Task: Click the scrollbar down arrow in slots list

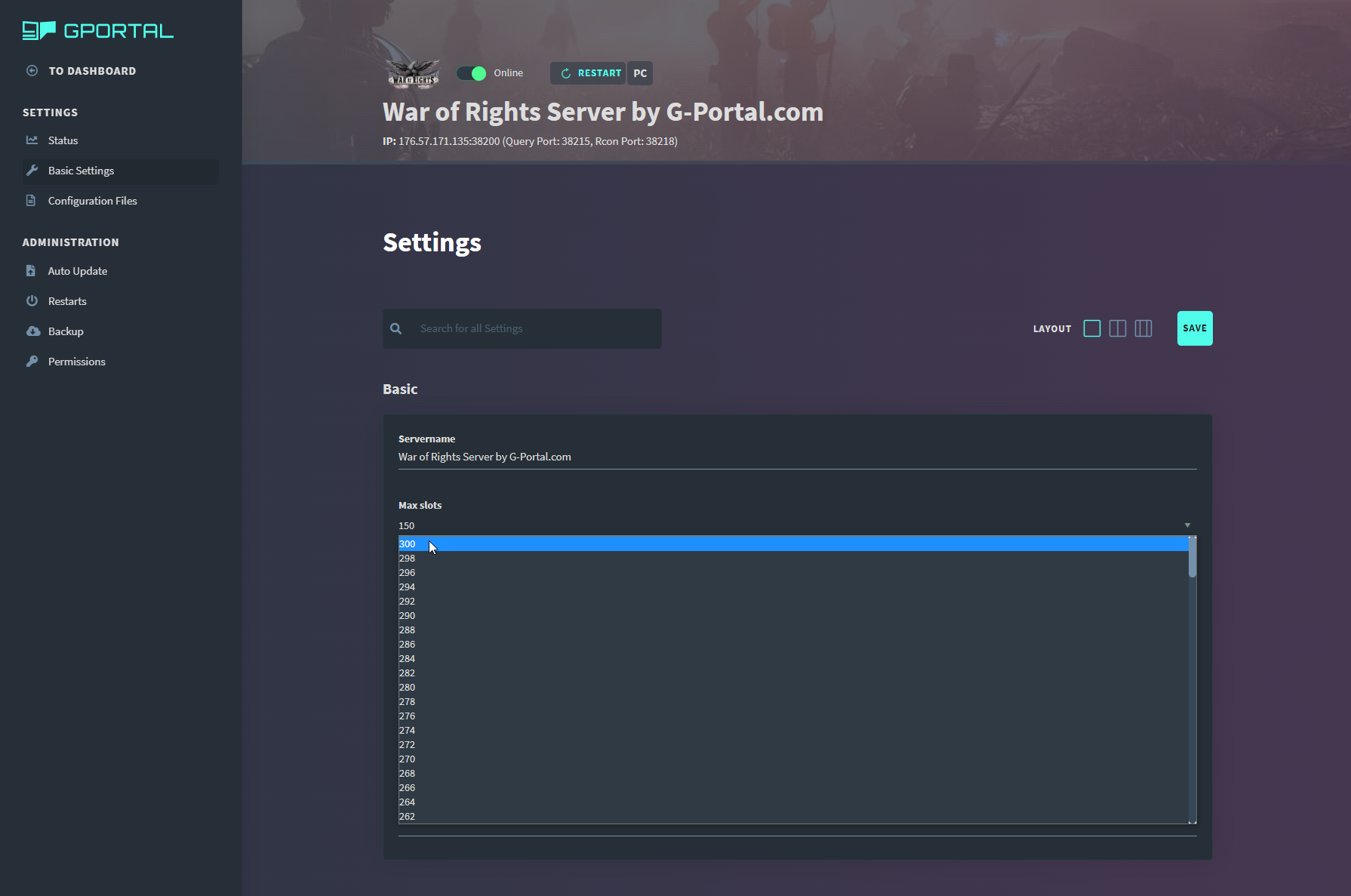Action: pyautogui.click(x=1193, y=821)
